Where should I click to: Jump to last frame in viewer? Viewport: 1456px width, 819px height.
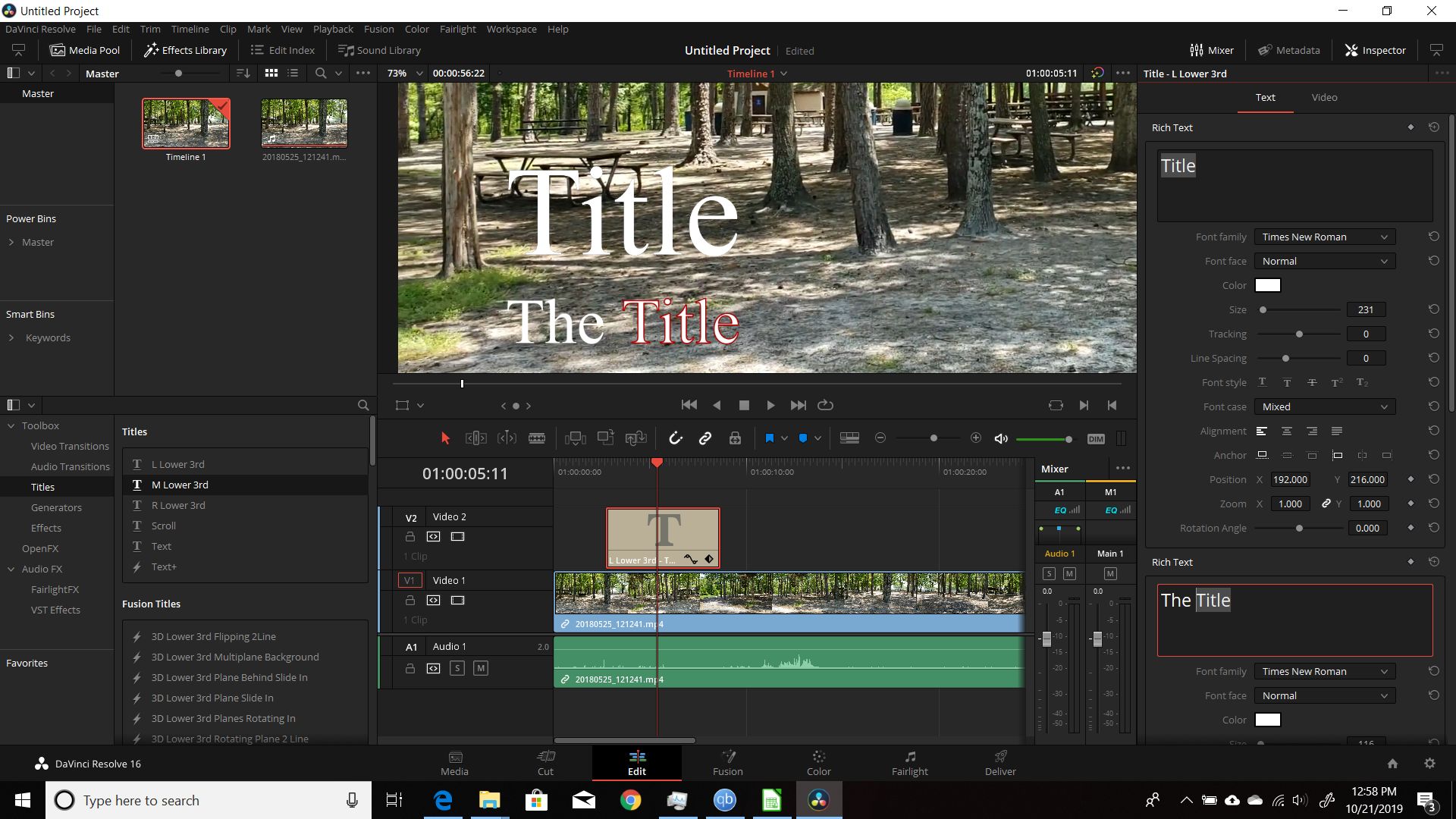[x=798, y=405]
